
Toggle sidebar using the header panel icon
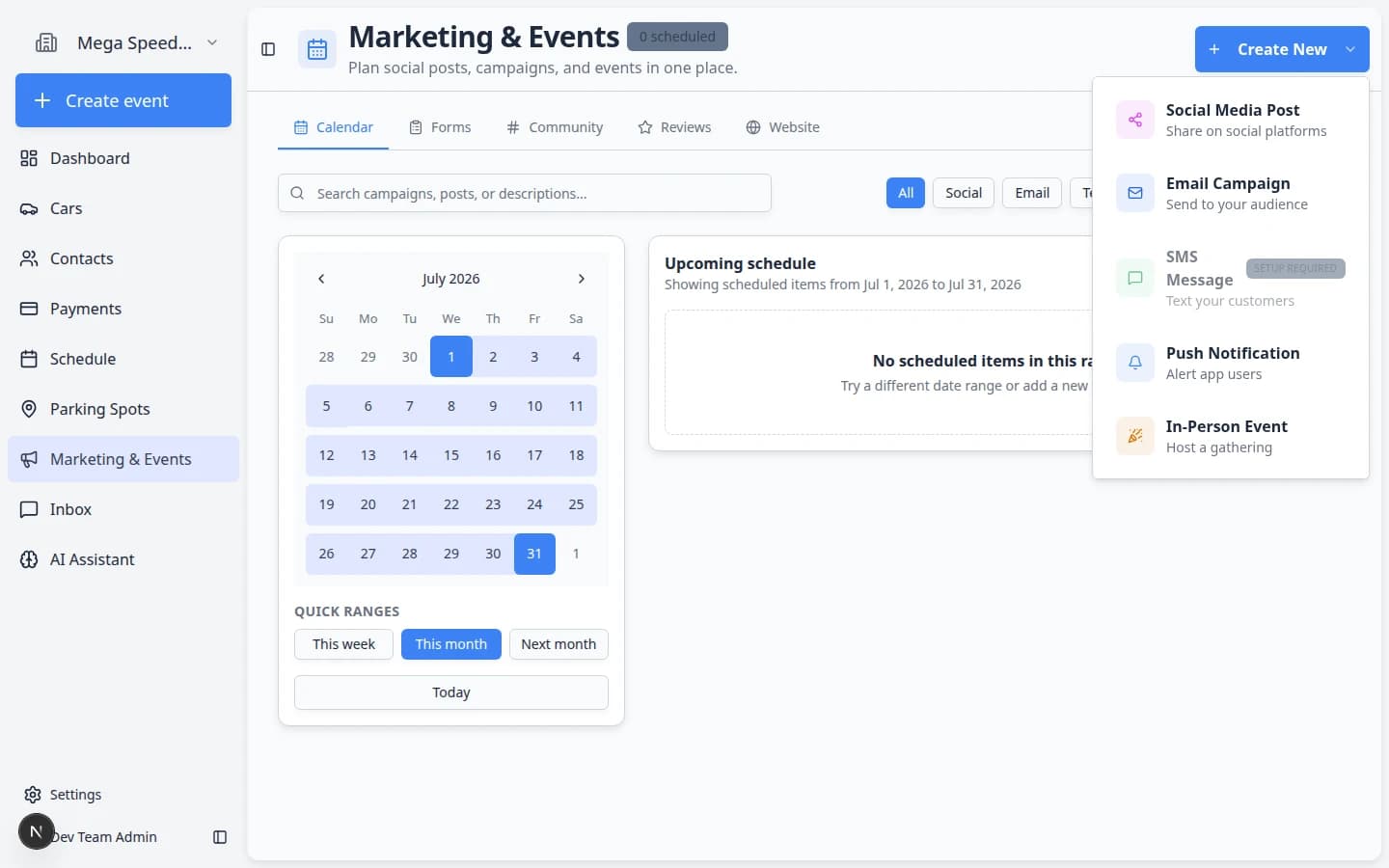268,49
